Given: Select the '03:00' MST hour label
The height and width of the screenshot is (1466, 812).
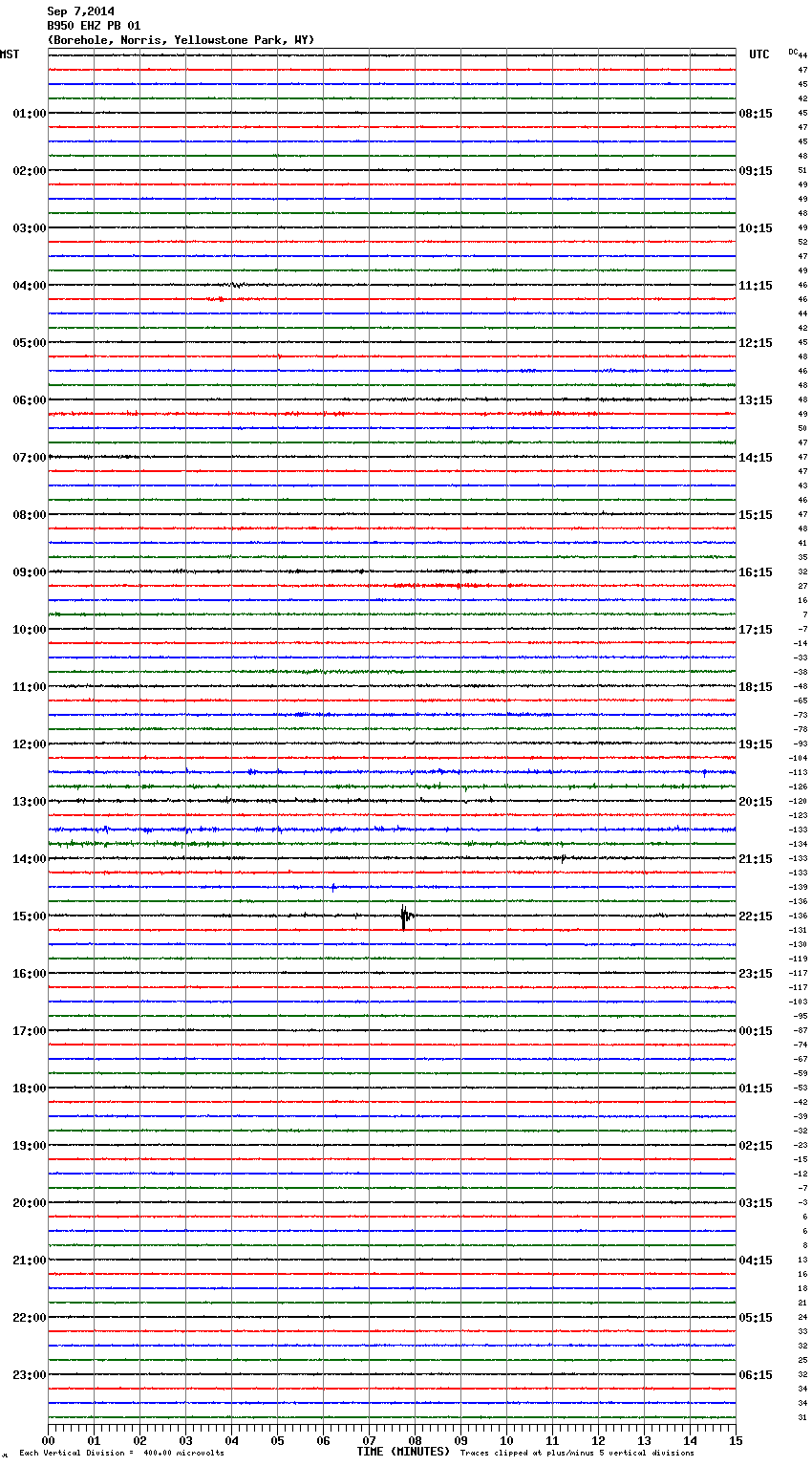Looking at the screenshot, I should [30, 228].
